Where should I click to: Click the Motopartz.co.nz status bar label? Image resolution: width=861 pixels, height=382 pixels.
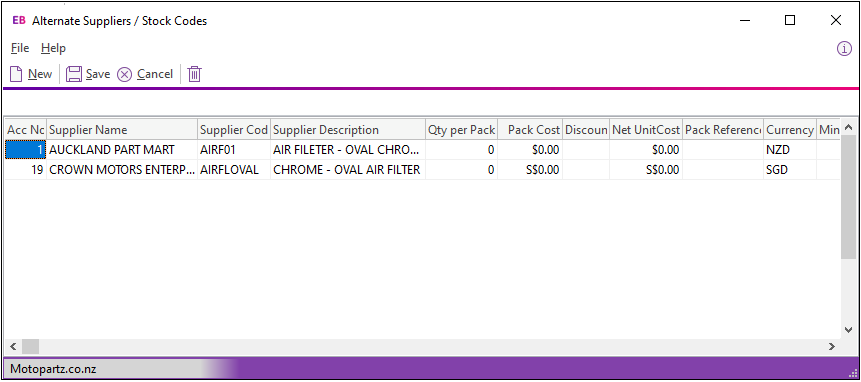click(x=53, y=369)
